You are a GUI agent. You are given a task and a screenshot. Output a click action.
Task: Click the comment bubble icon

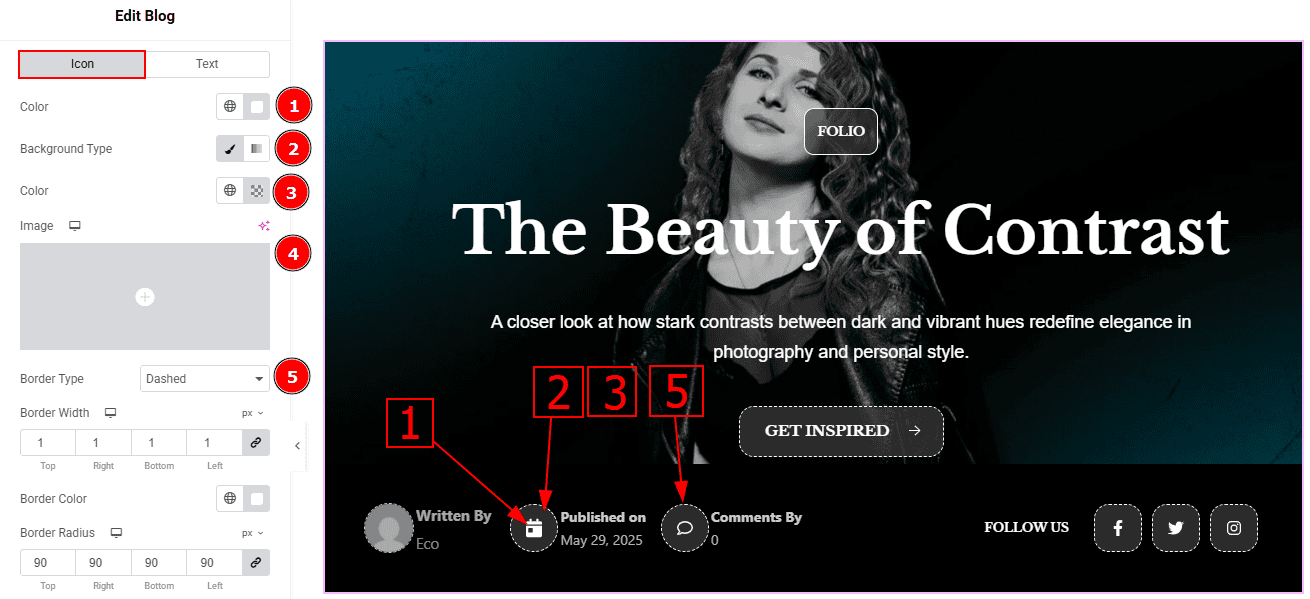[685, 528]
